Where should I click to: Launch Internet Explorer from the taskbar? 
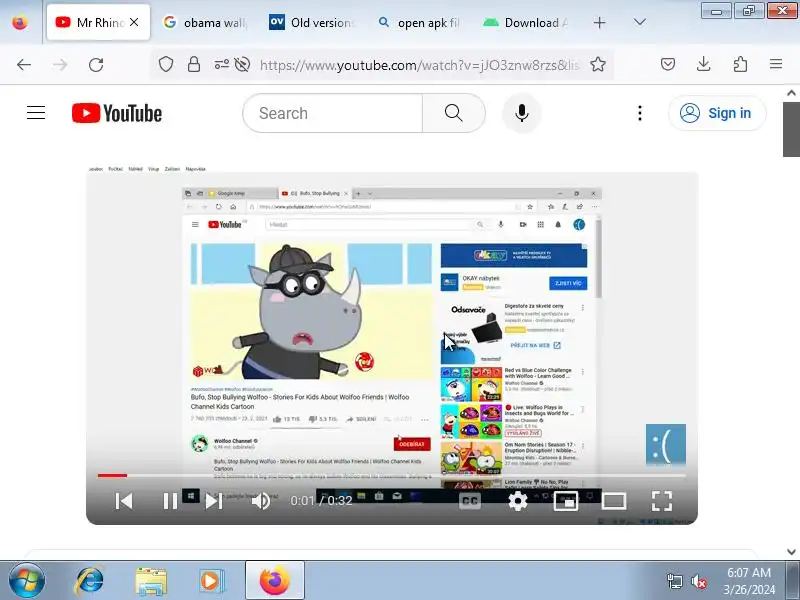click(x=90, y=581)
